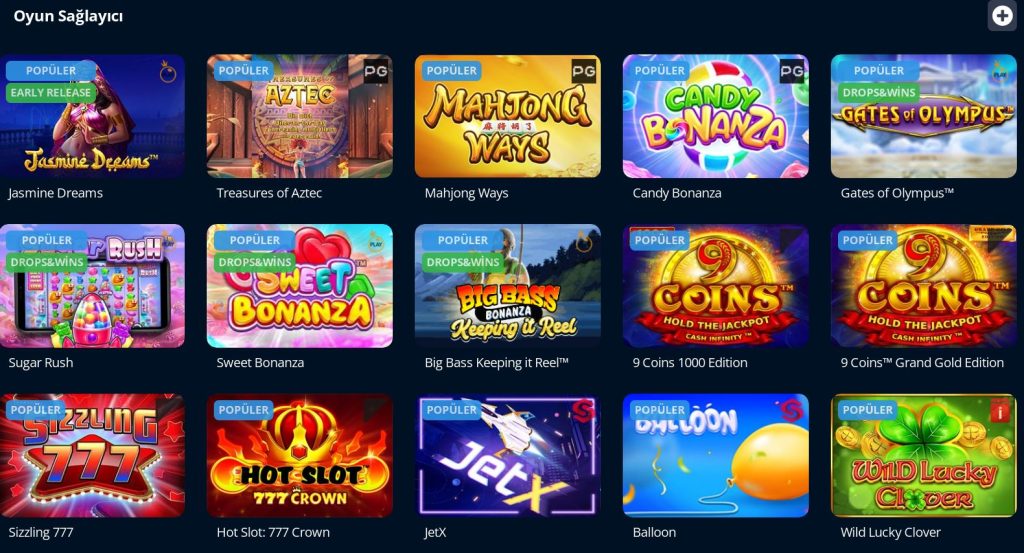Image resolution: width=1024 pixels, height=553 pixels.
Task: Click the PG provider icon on Candy Bonanza
Action: pos(792,71)
